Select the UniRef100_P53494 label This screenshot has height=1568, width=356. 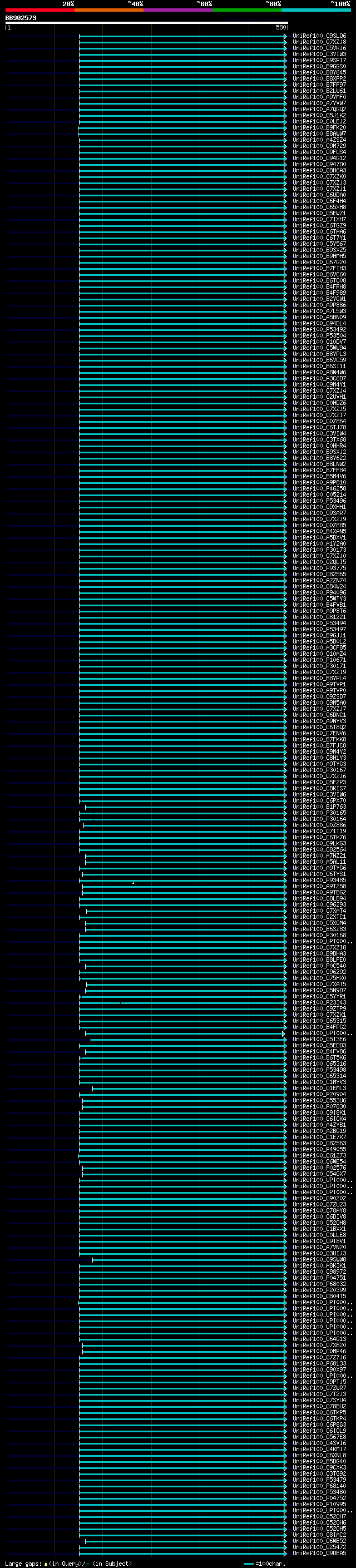319,624
